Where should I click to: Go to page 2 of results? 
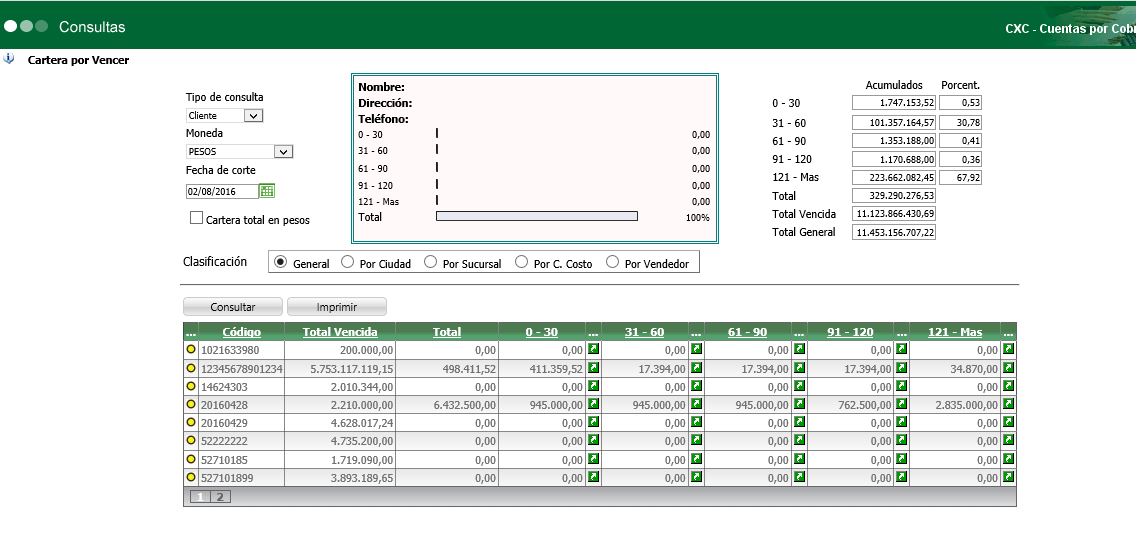(x=220, y=497)
